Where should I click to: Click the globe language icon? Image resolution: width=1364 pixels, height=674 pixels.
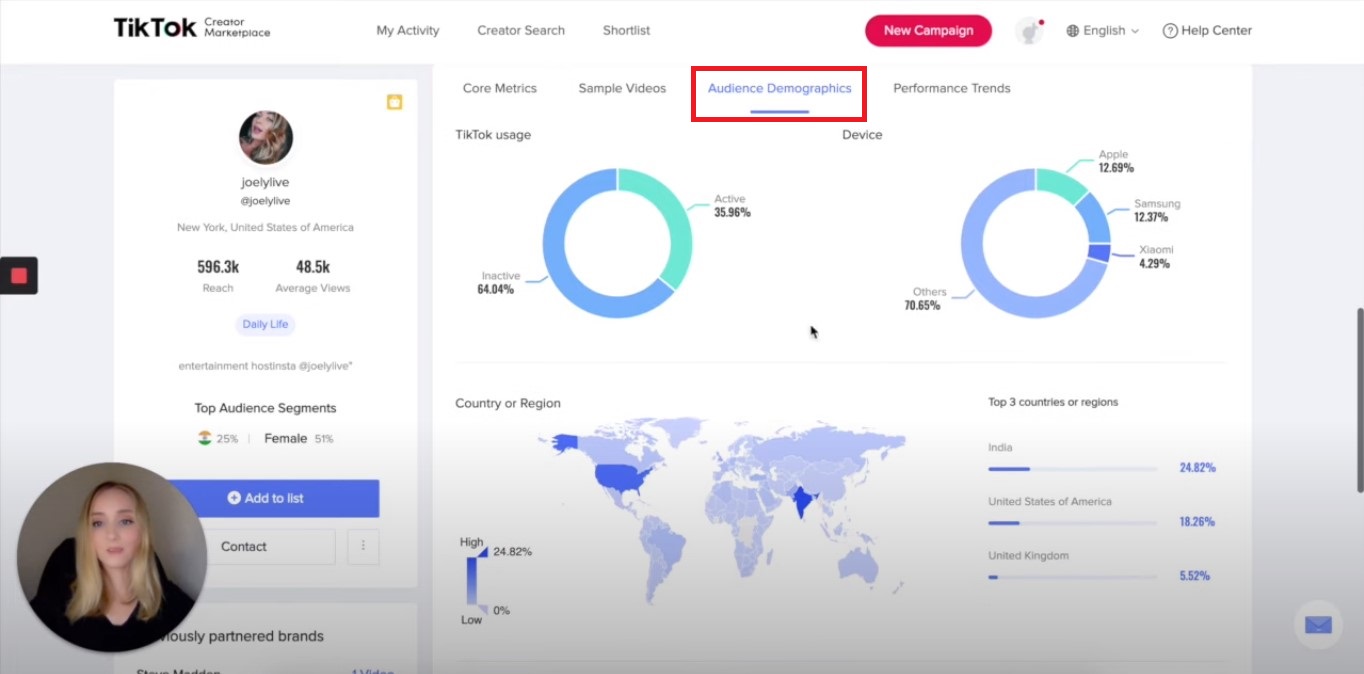coord(1073,31)
